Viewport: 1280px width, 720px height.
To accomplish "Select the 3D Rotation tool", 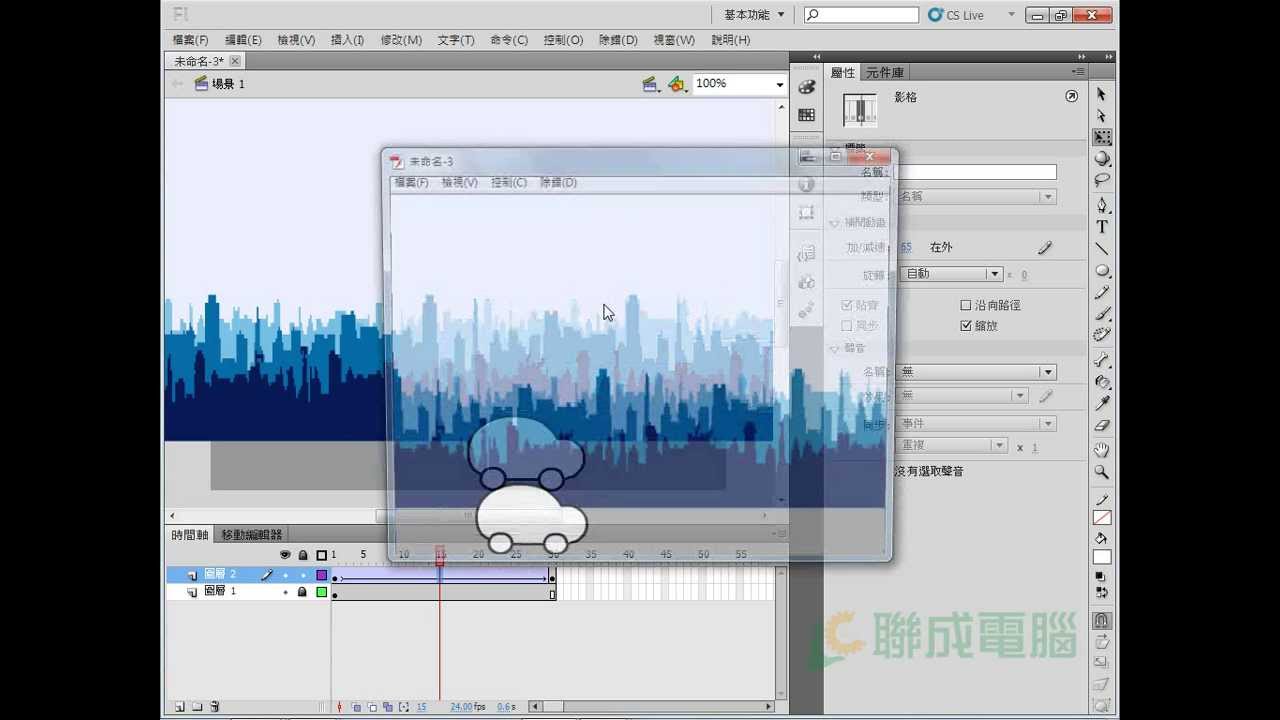I will 1101,159.
